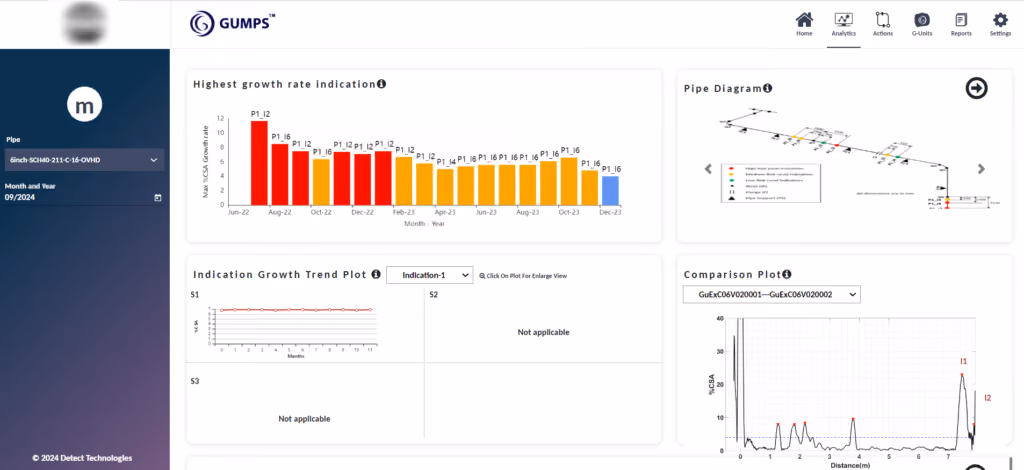Open the Indication-1 dropdown
This screenshot has height=470, width=1024.
pyautogui.click(x=430, y=275)
